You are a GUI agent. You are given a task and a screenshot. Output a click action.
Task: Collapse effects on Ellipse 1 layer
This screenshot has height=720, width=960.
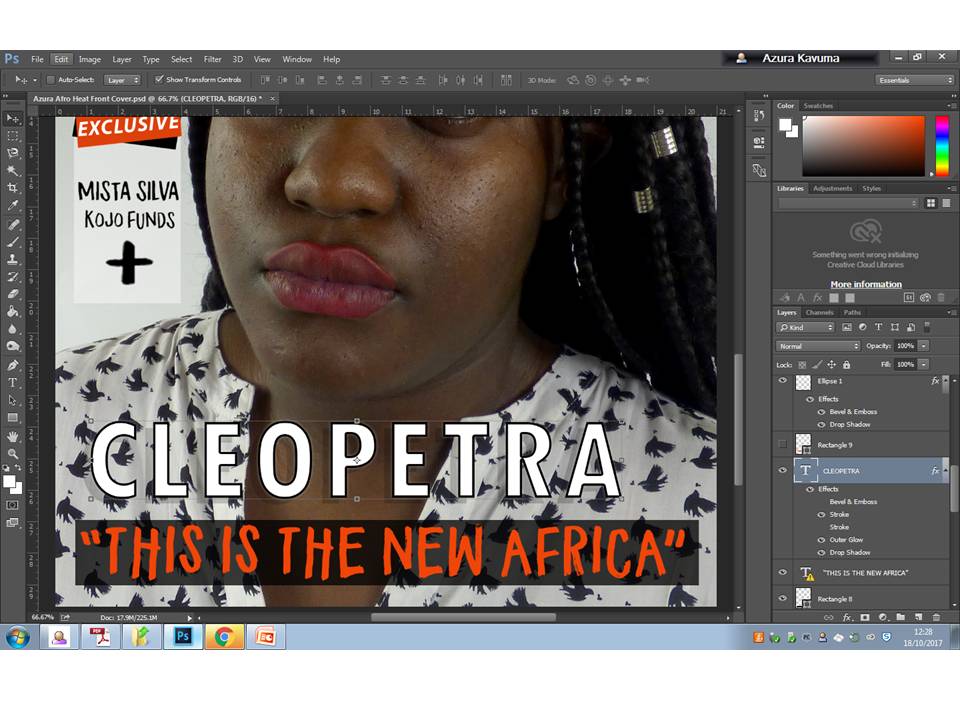[945, 381]
